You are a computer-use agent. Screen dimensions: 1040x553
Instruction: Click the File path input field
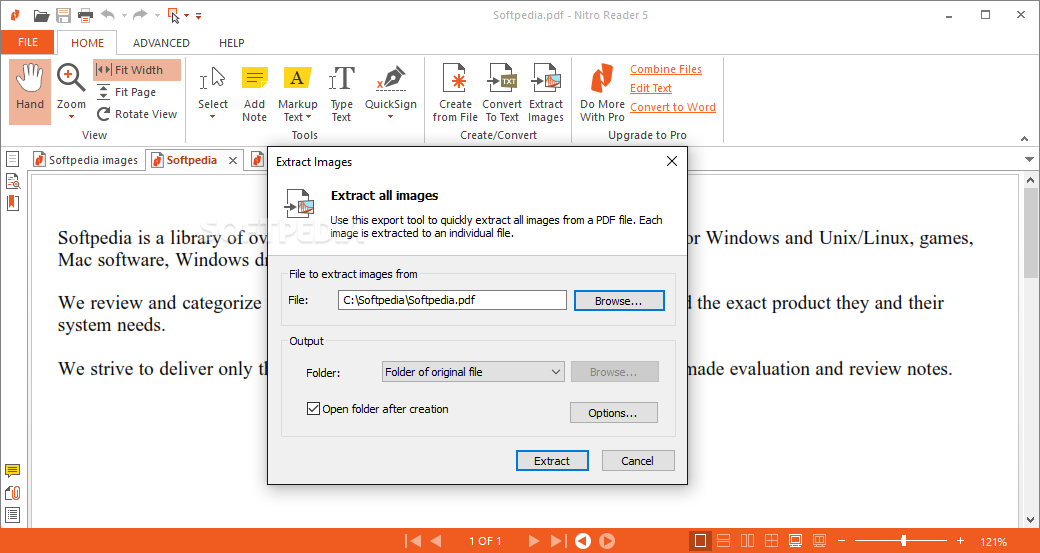[452, 300]
